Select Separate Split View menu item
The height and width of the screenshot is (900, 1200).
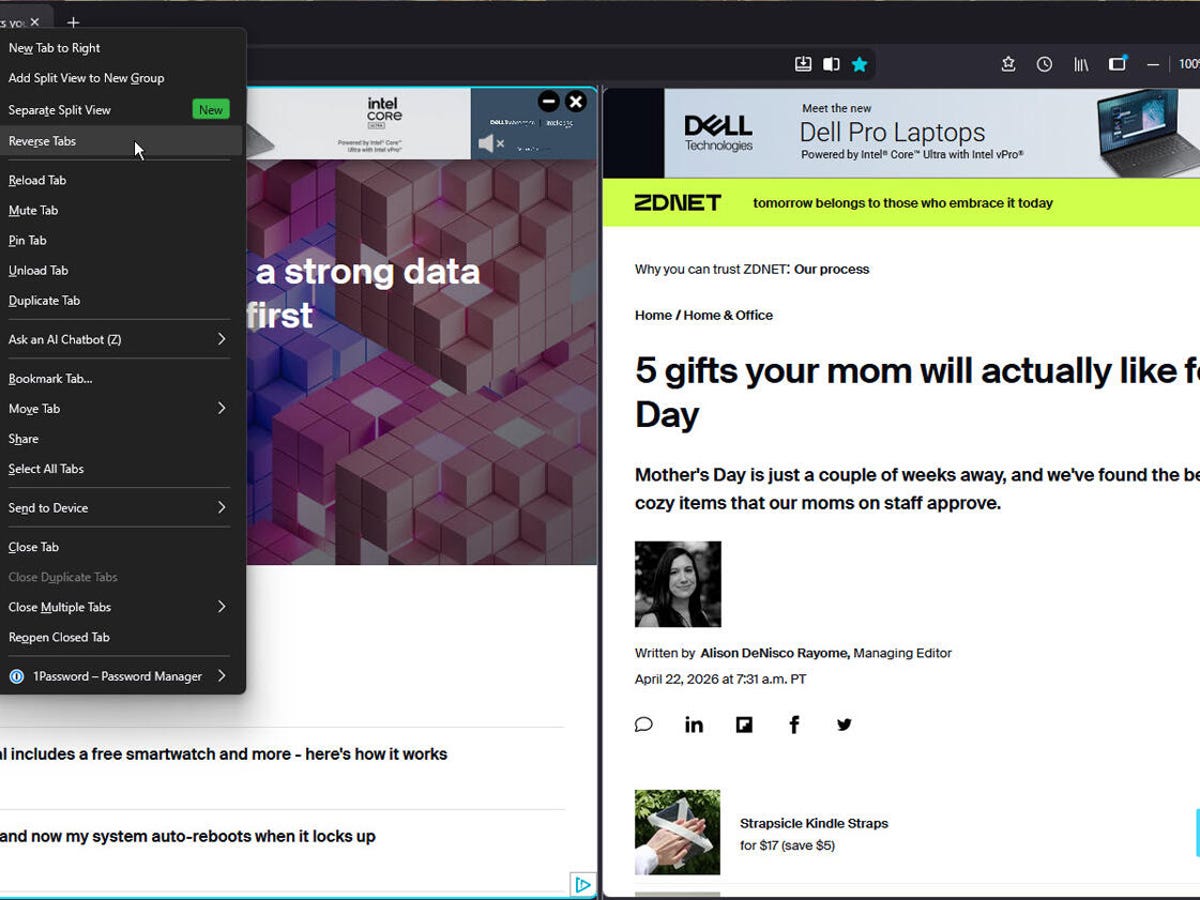click(121, 110)
